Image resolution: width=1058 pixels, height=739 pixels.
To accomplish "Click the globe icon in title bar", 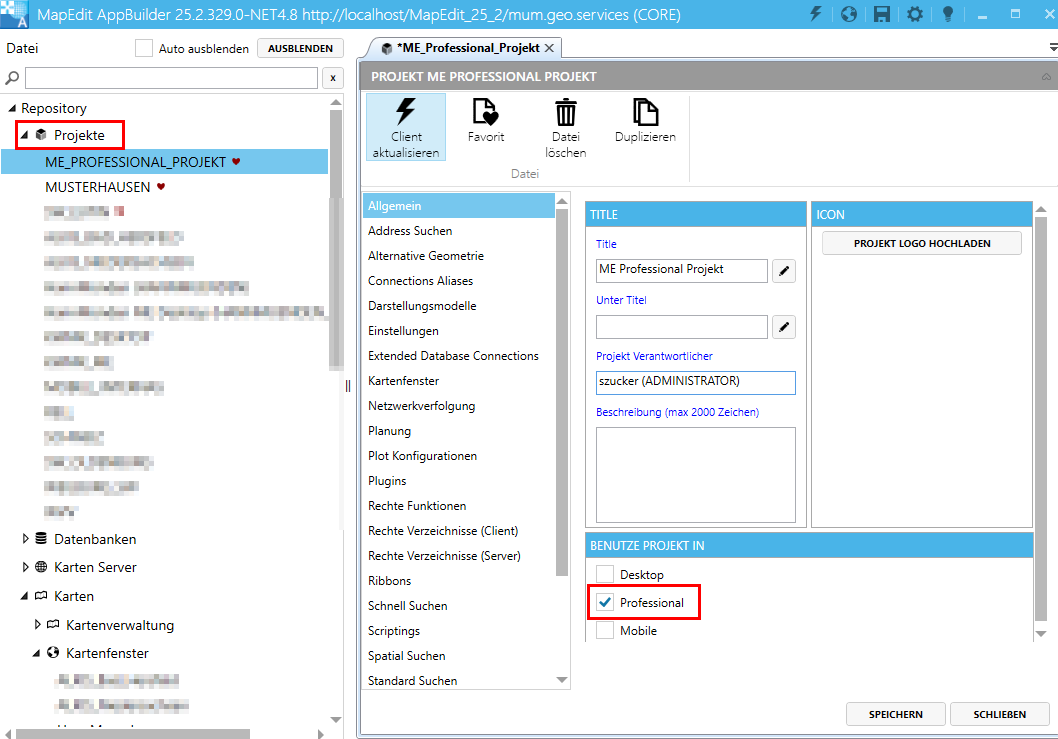I will click(849, 15).
